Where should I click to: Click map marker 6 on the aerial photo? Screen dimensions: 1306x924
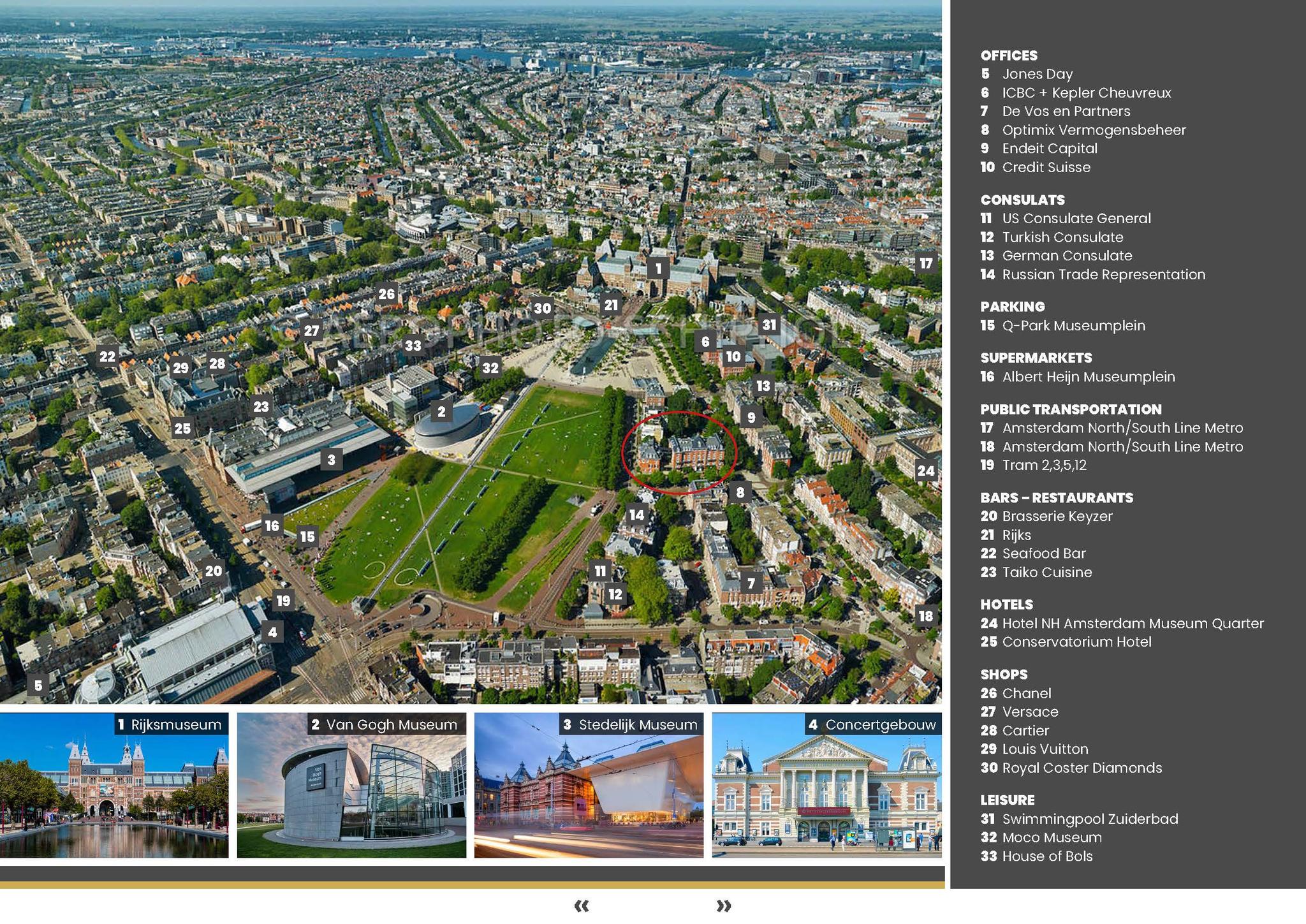click(x=705, y=341)
